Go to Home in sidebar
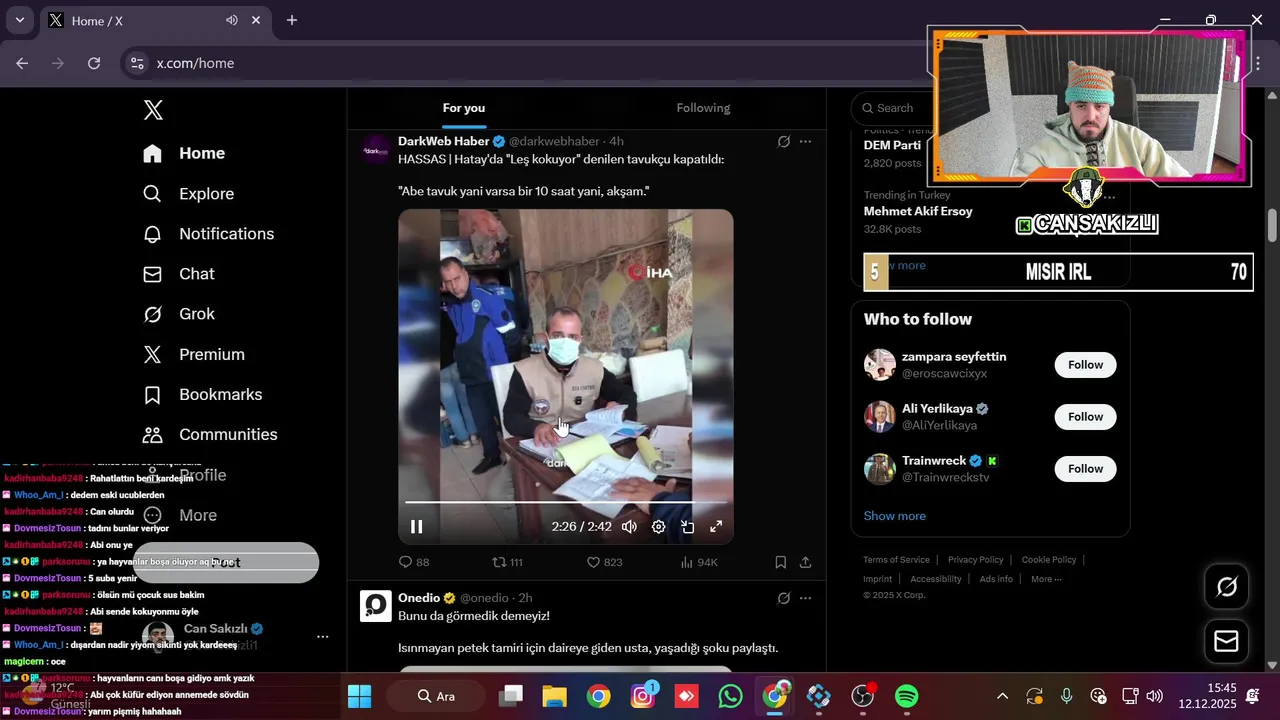This screenshot has height=720, width=1280. (x=184, y=153)
